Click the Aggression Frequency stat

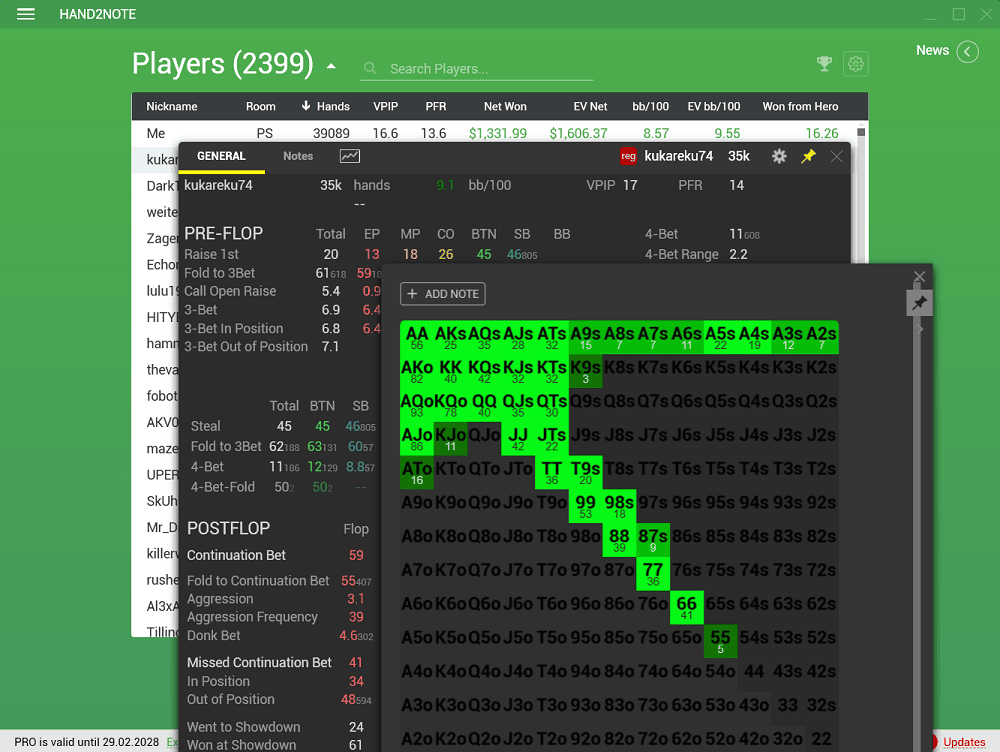point(252,617)
